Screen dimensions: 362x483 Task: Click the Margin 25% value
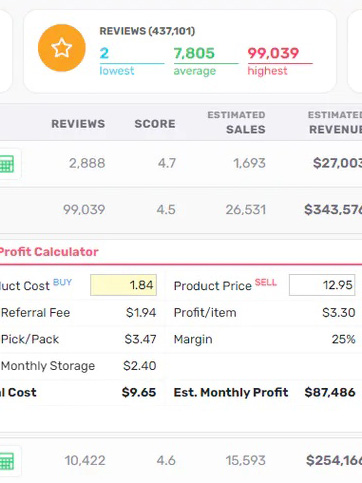click(x=344, y=339)
